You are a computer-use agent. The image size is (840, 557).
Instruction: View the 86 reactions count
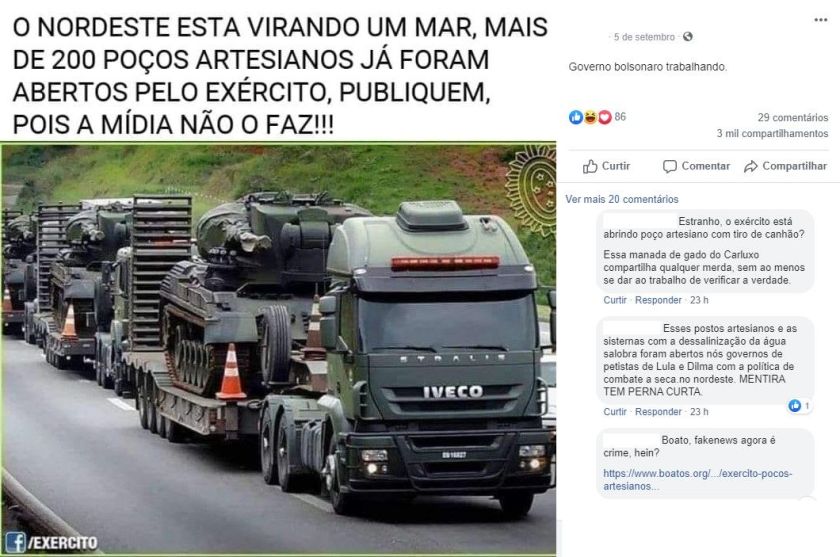620,117
